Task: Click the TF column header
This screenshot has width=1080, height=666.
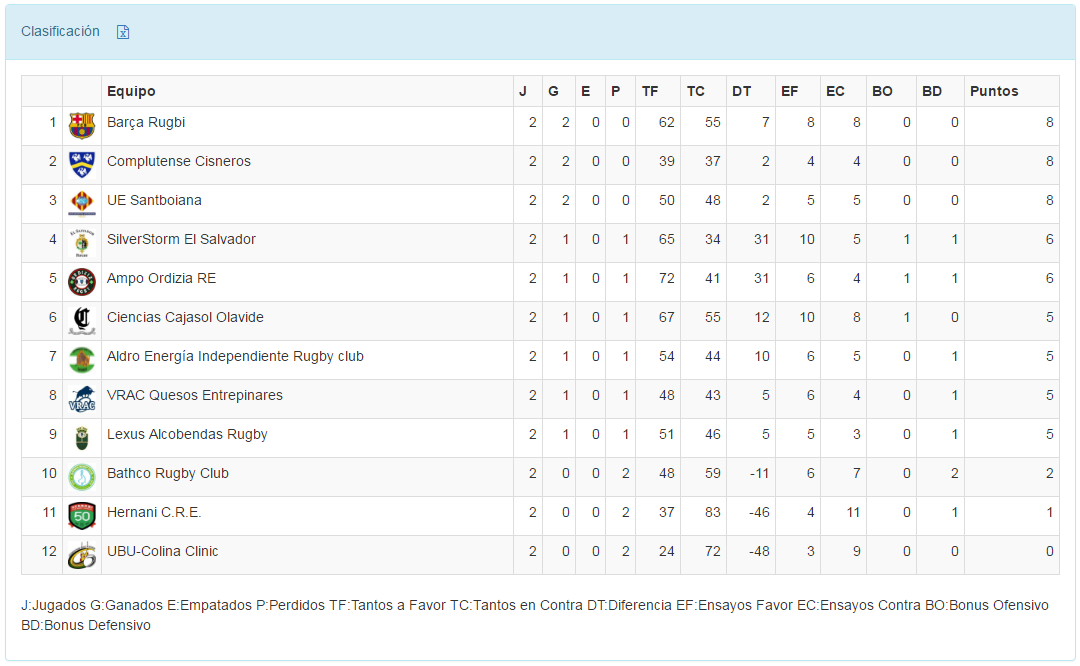Action: tap(650, 91)
